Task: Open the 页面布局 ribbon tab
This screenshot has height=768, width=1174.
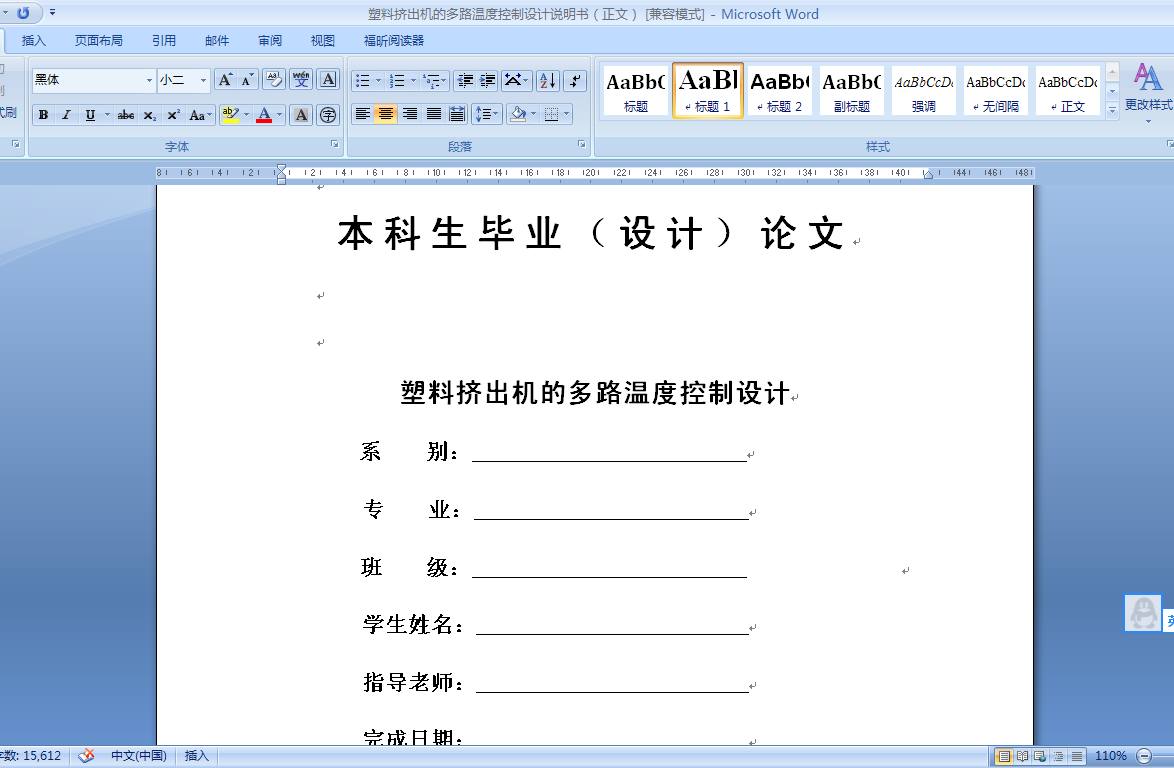Action: tap(99, 40)
